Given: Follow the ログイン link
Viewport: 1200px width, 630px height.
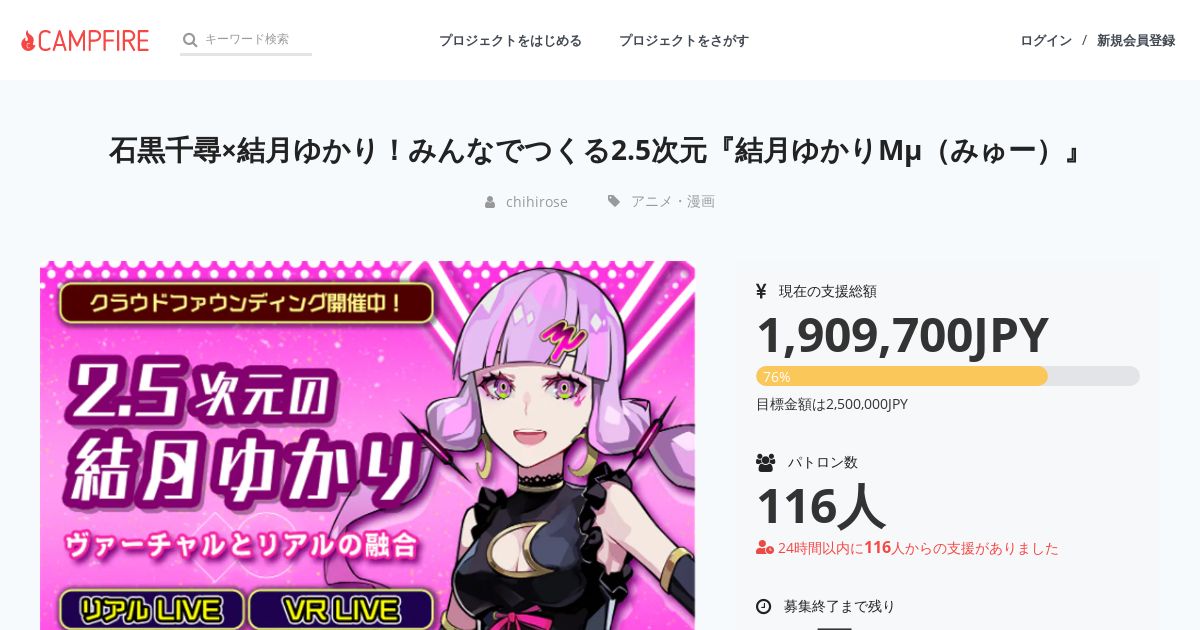Looking at the screenshot, I should (x=1046, y=40).
